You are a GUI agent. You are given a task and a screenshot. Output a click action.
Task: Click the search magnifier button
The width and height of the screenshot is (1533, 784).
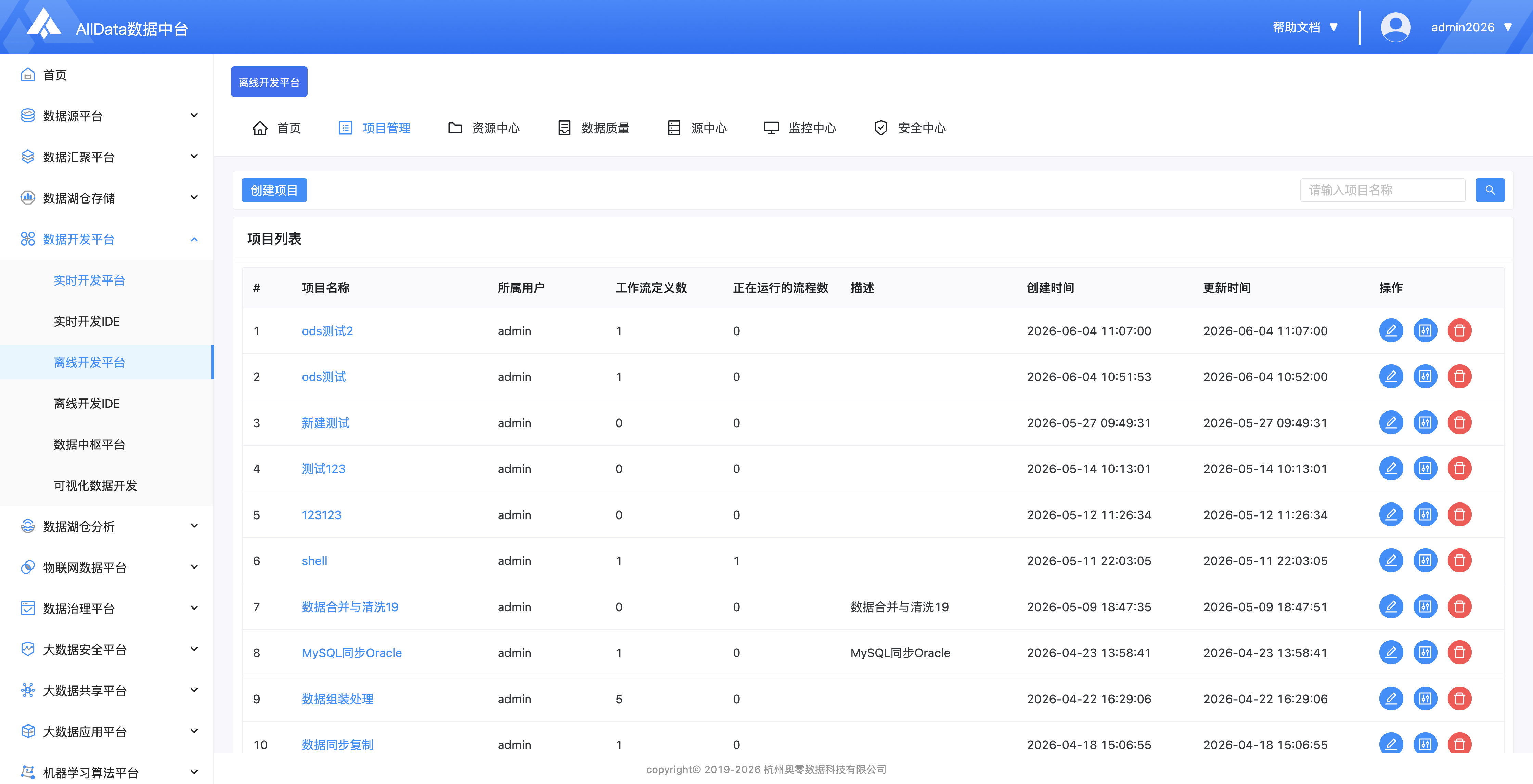pos(1490,190)
